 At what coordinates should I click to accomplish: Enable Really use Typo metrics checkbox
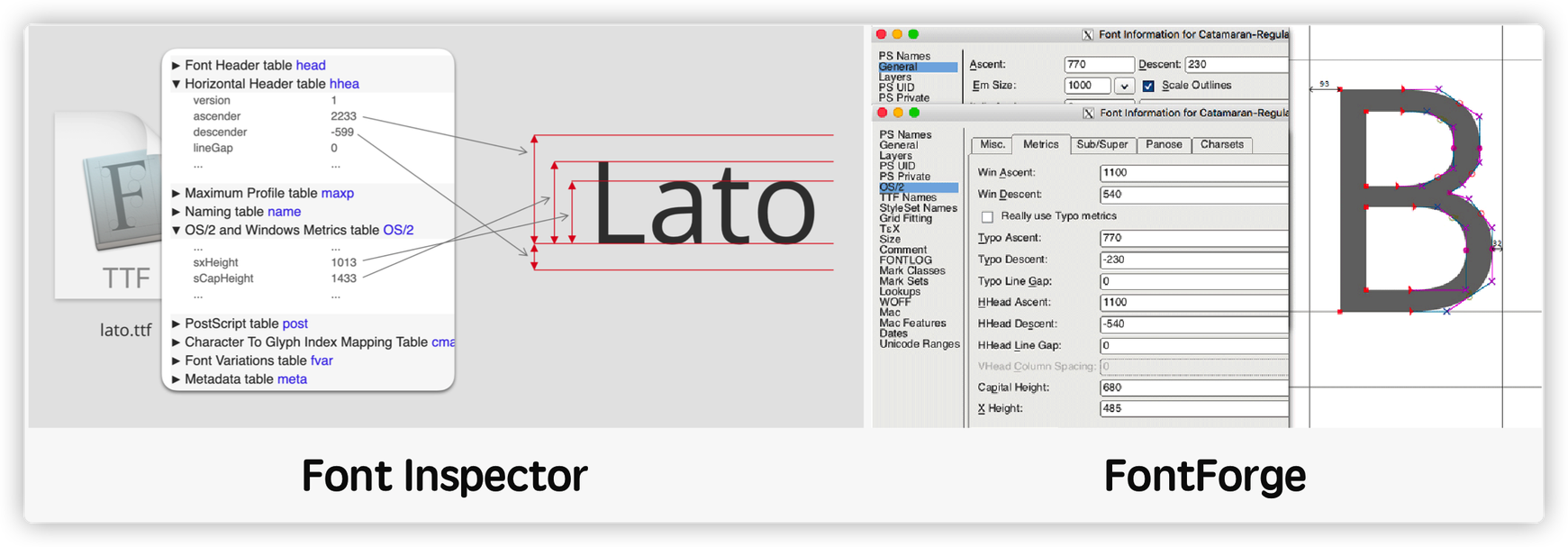pyautogui.click(x=987, y=216)
